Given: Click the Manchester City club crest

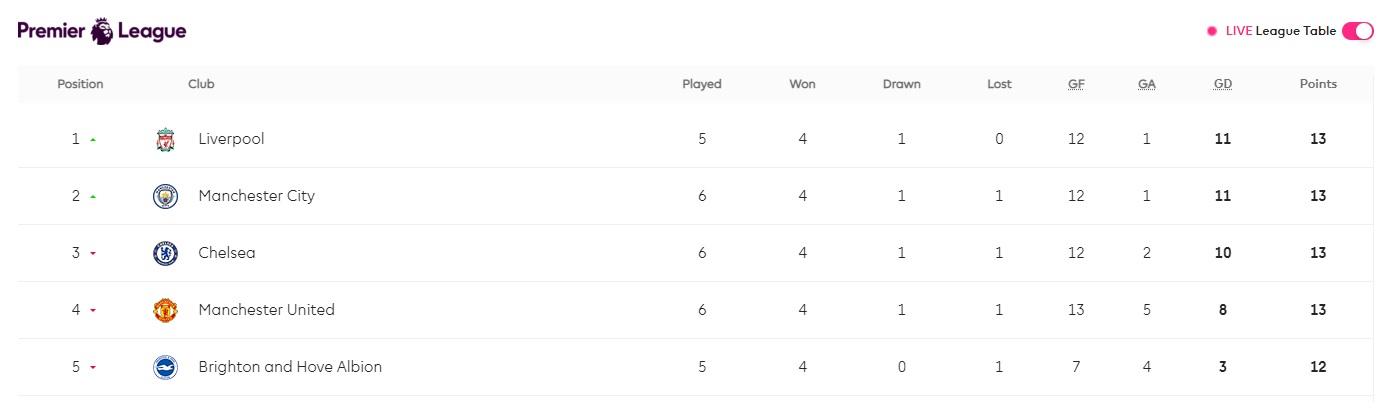Looking at the screenshot, I should pyautogui.click(x=165, y=197).
